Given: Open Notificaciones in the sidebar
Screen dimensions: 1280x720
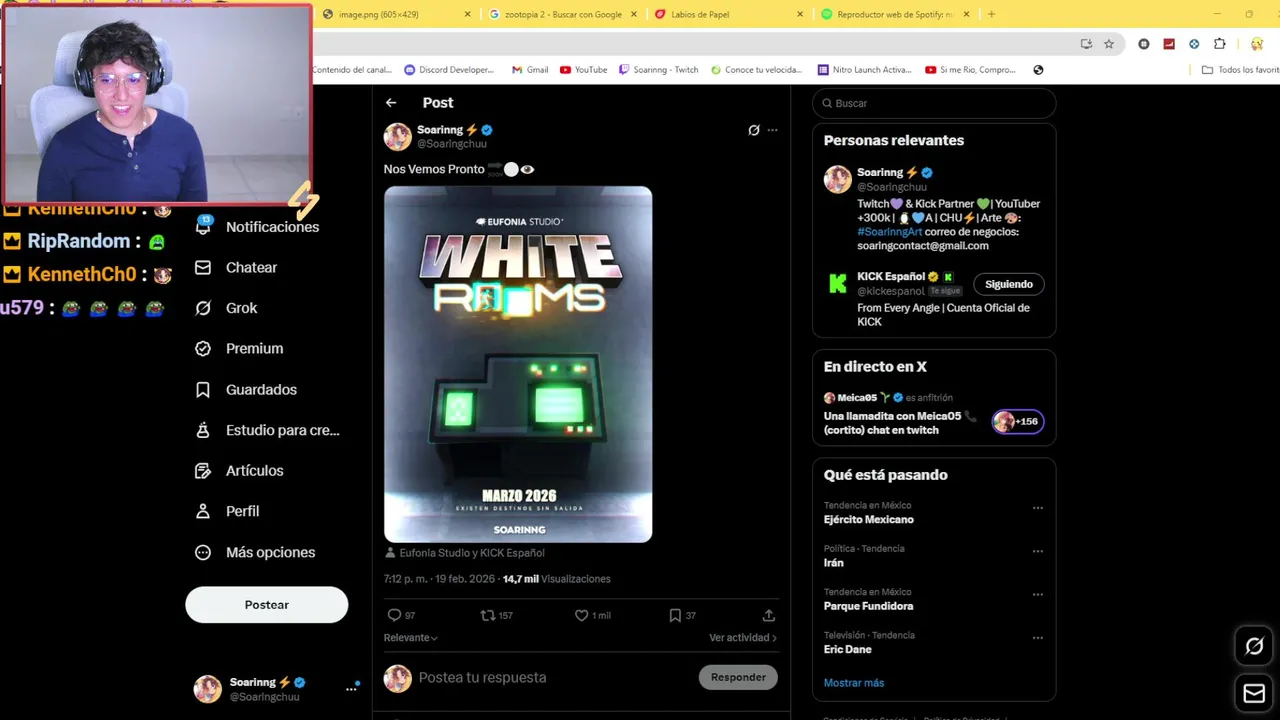Looking at the screenshot, I should tap(257, 227).
